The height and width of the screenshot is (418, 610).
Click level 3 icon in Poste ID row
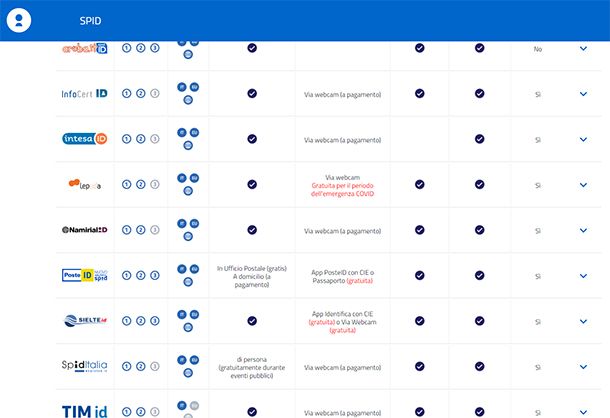155,275
